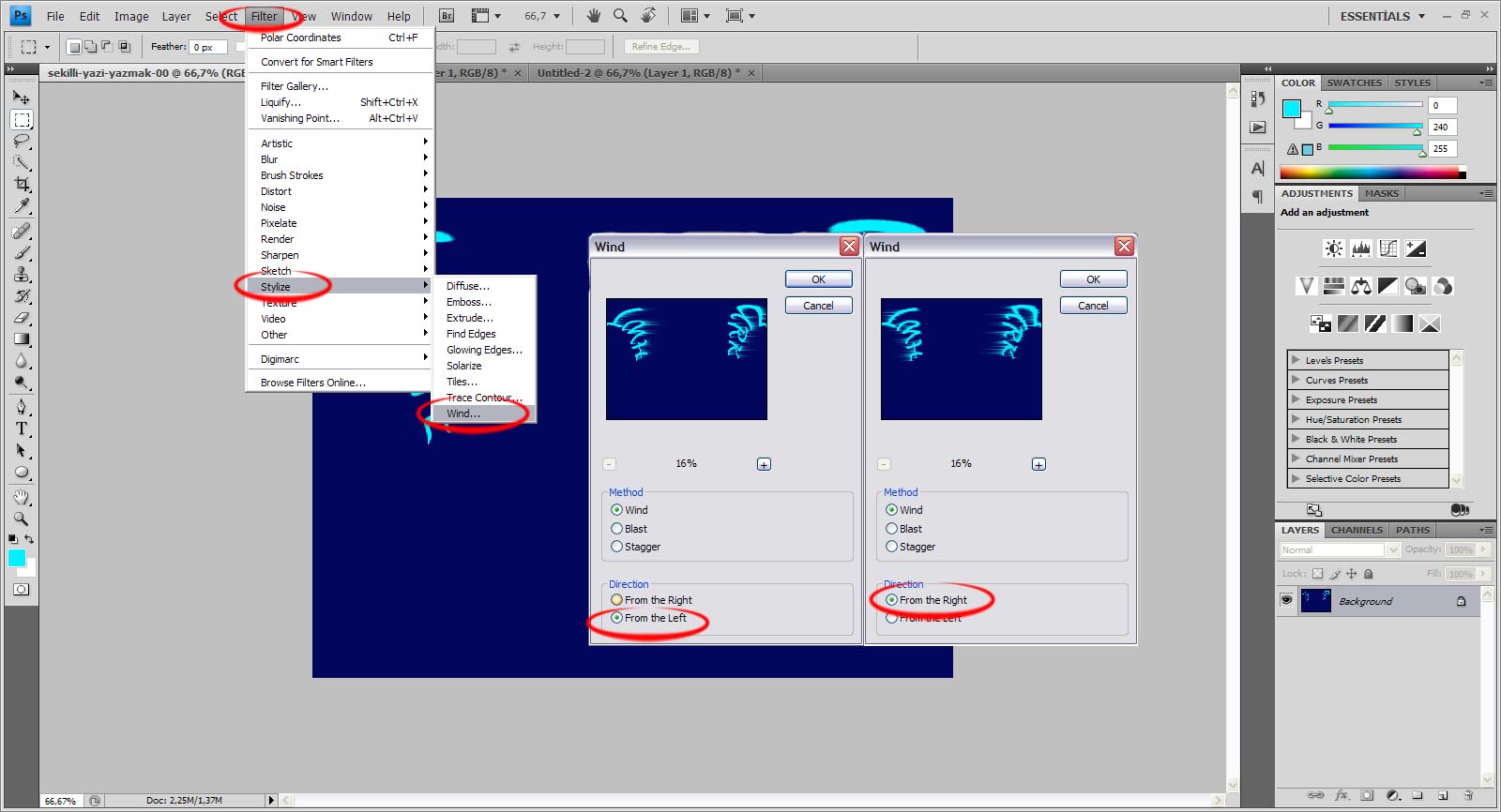1501x812 pixels.
Task: Expand Exposure Presets list
Action: (1296, 399)
